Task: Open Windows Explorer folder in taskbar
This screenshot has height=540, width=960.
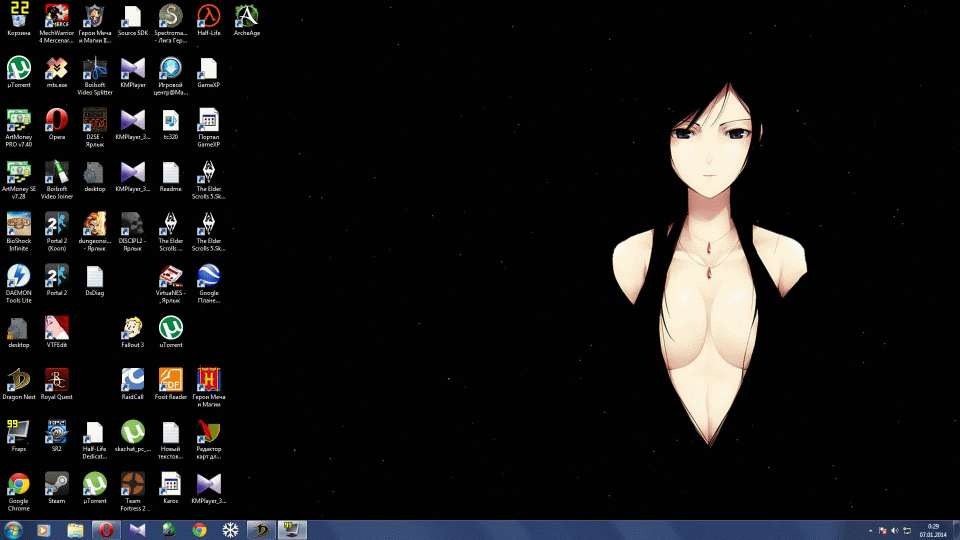Action: tap(75, 530)
